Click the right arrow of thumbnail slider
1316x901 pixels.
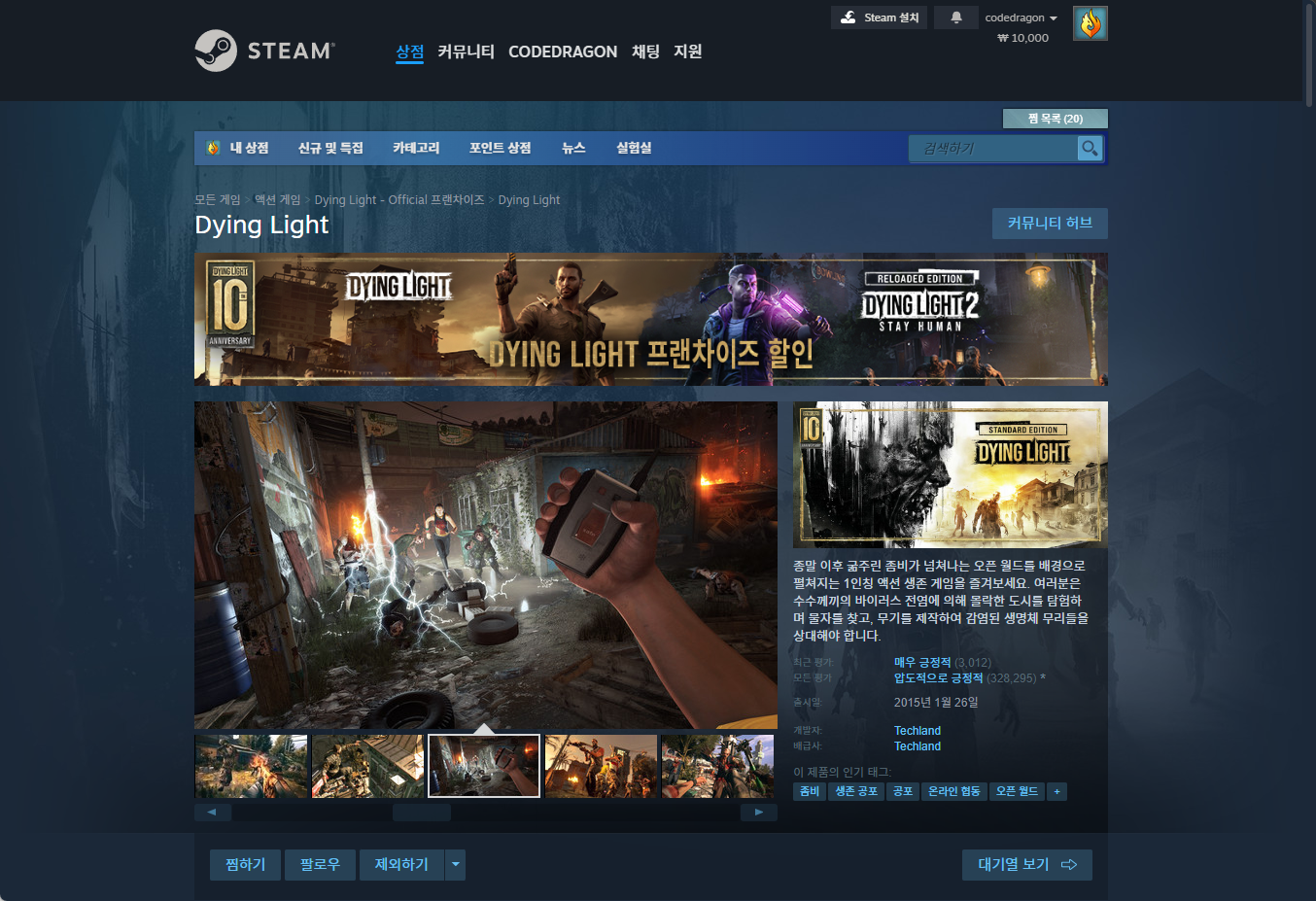click(759, 812)
